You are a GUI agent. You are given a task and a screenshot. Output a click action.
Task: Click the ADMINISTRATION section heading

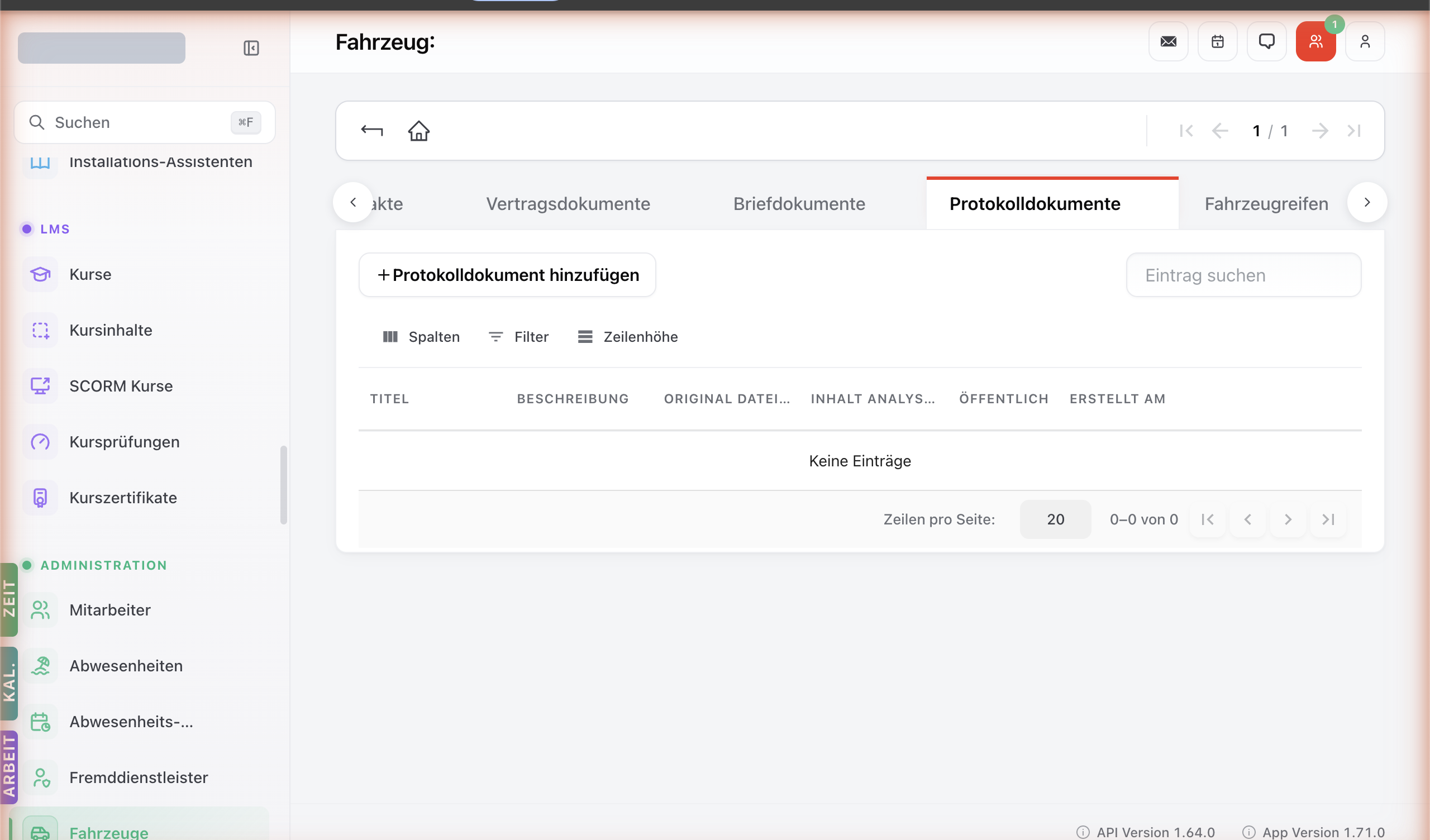(x=104, y=565)
